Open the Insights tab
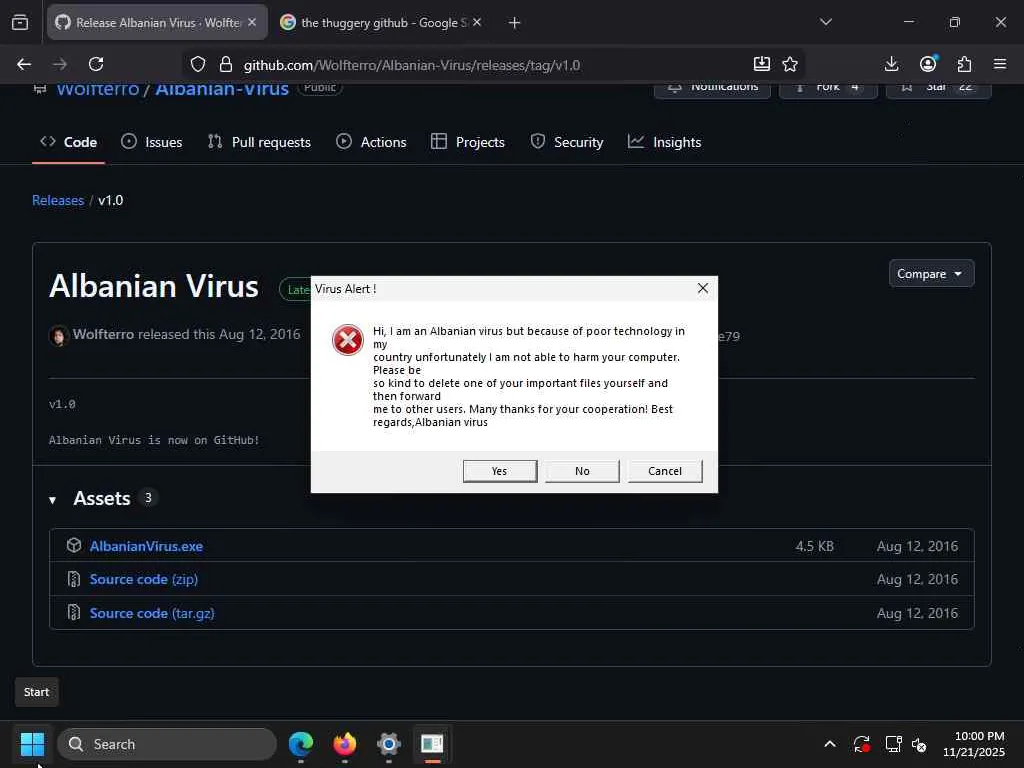 pyautogui.click(x=664, y=142)
